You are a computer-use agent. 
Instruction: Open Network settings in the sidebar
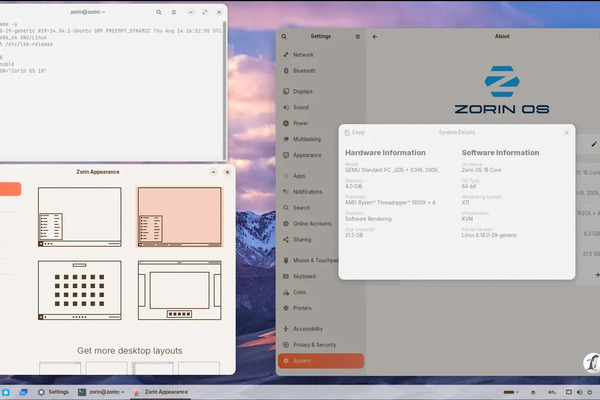click(321, 55)
